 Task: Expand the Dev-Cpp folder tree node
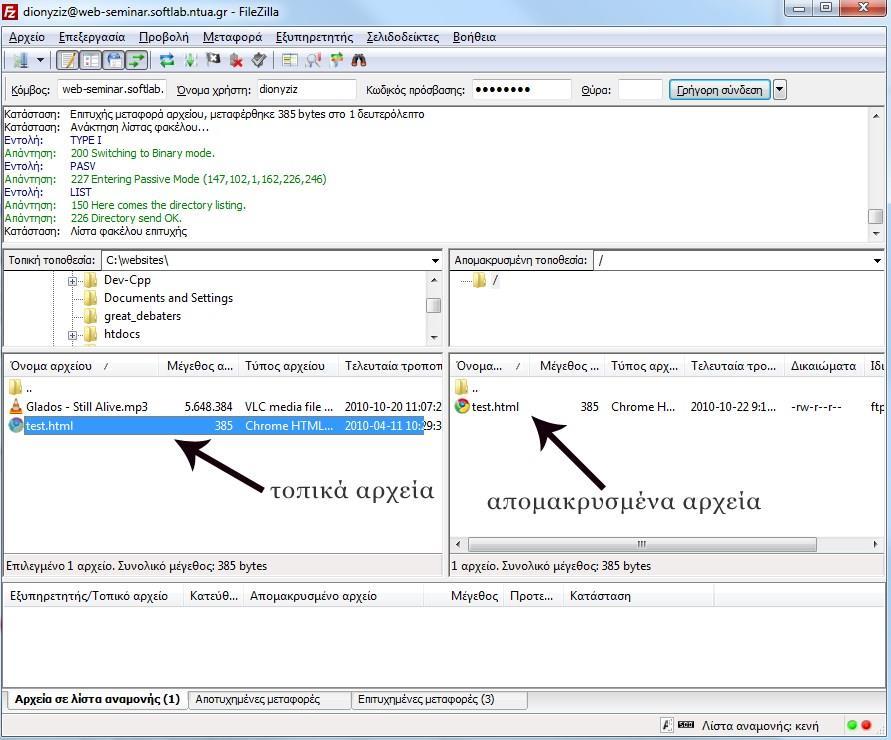point(72,281)
